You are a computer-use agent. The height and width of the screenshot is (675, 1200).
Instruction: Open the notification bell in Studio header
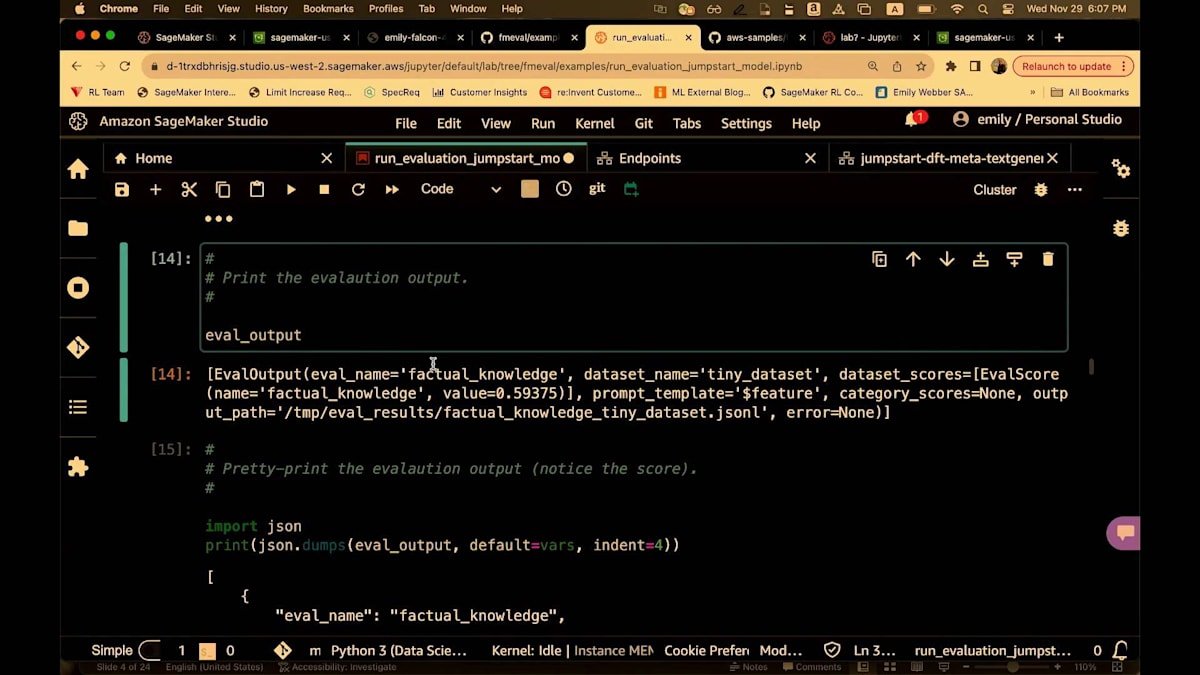913,120
